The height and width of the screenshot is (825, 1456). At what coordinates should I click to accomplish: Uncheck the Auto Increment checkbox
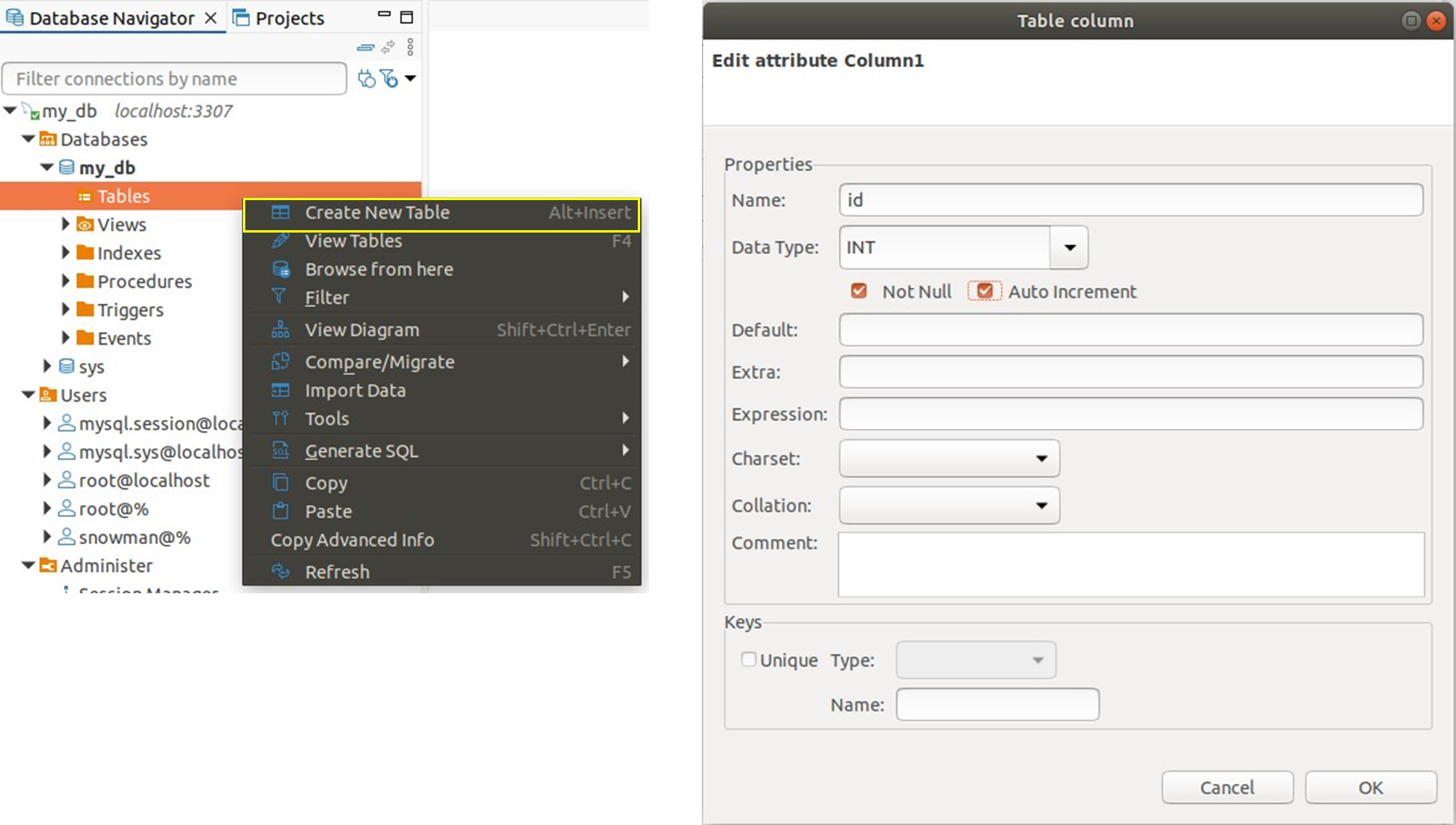[984, 291]
